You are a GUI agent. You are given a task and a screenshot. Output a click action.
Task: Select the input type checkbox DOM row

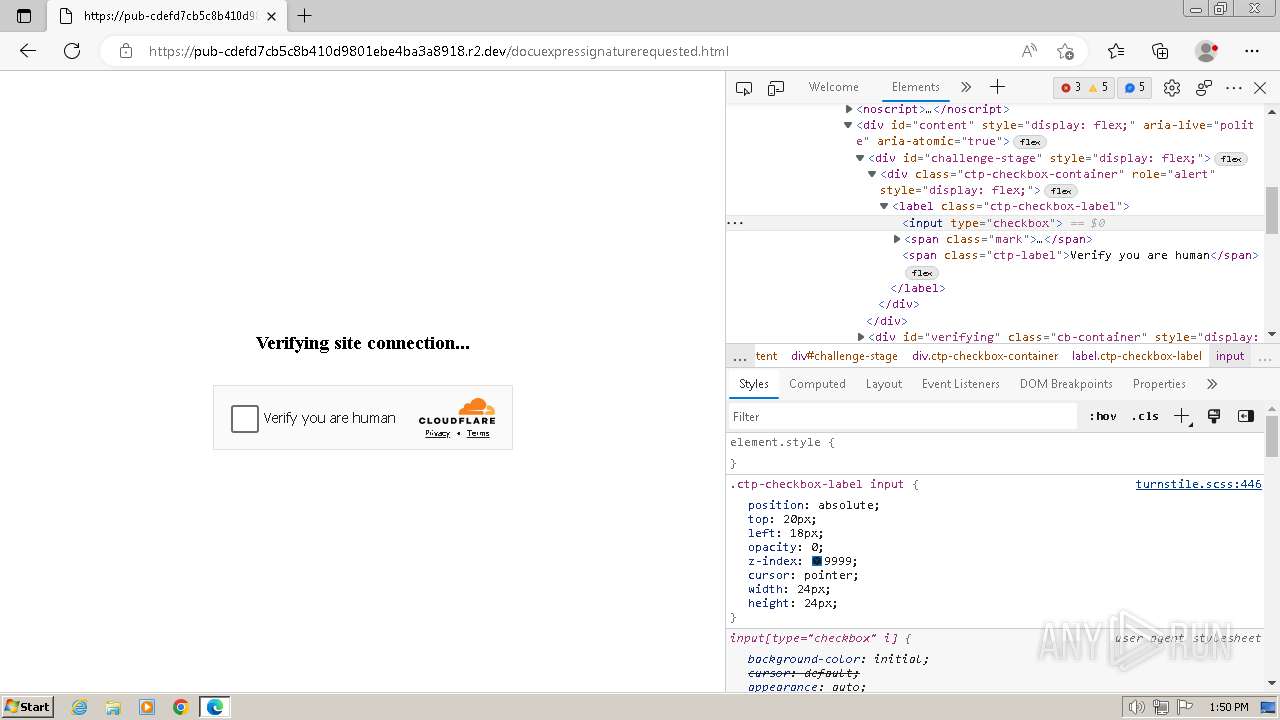coord(996,223)
